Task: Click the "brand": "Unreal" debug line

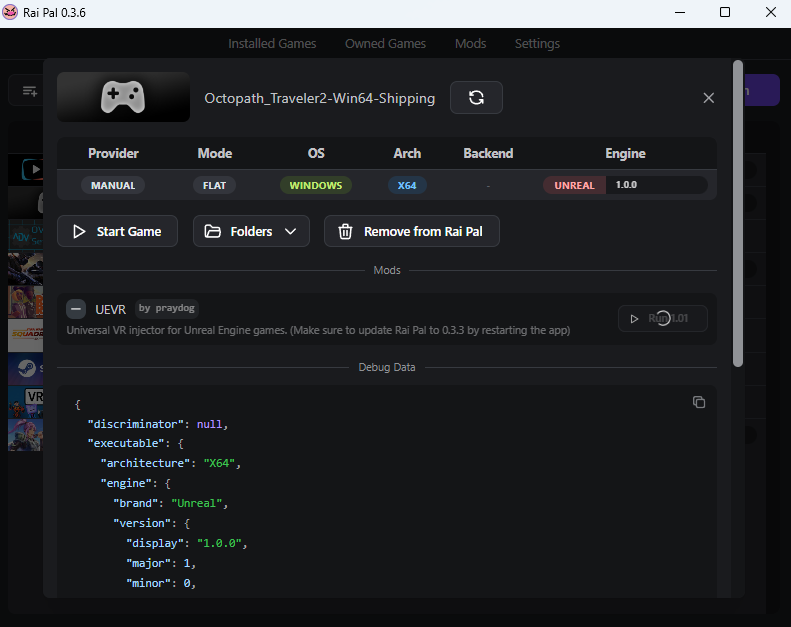Action: 171,503
